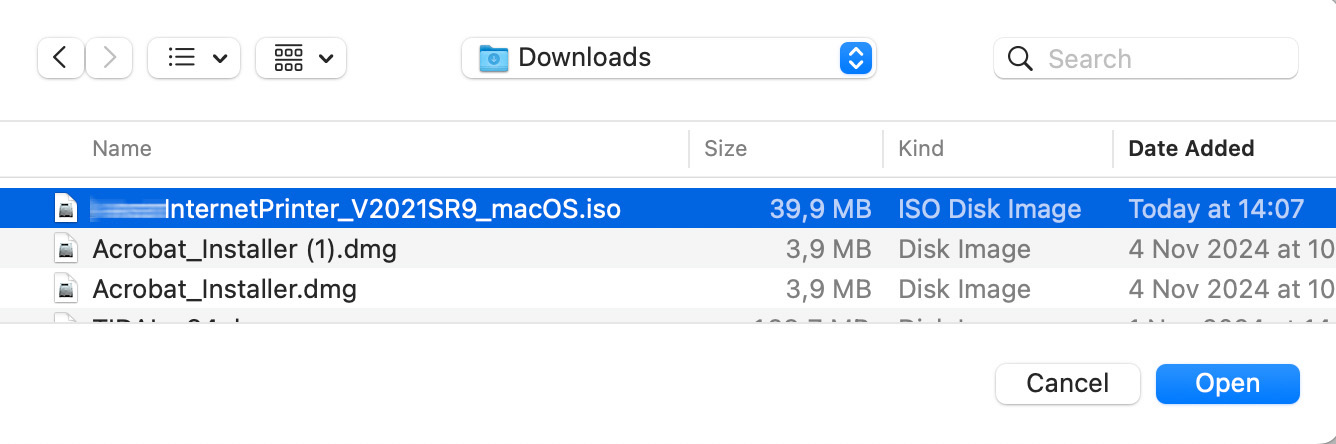
Task: Click the ISO disk image file icon
Action: coord(66,209)
